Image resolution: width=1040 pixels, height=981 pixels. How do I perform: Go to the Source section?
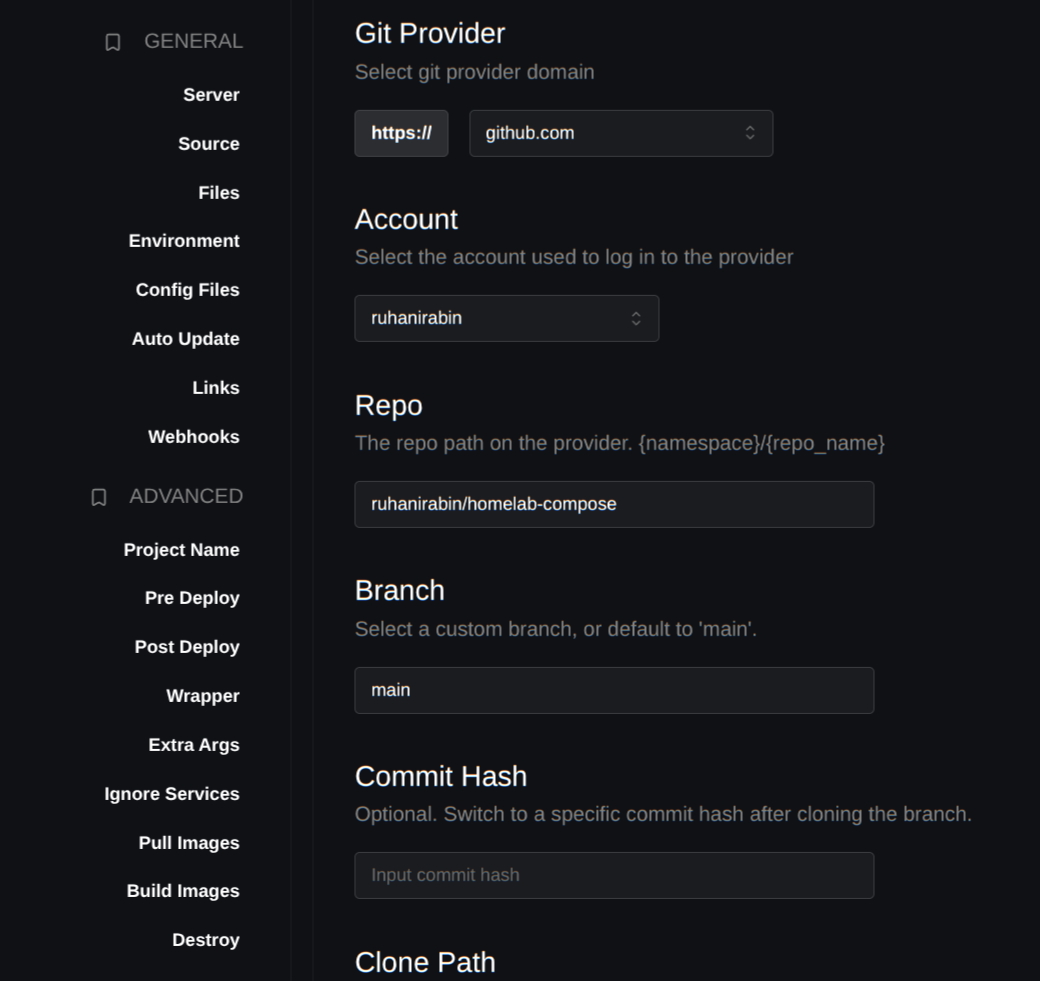(x=208, y=144)
